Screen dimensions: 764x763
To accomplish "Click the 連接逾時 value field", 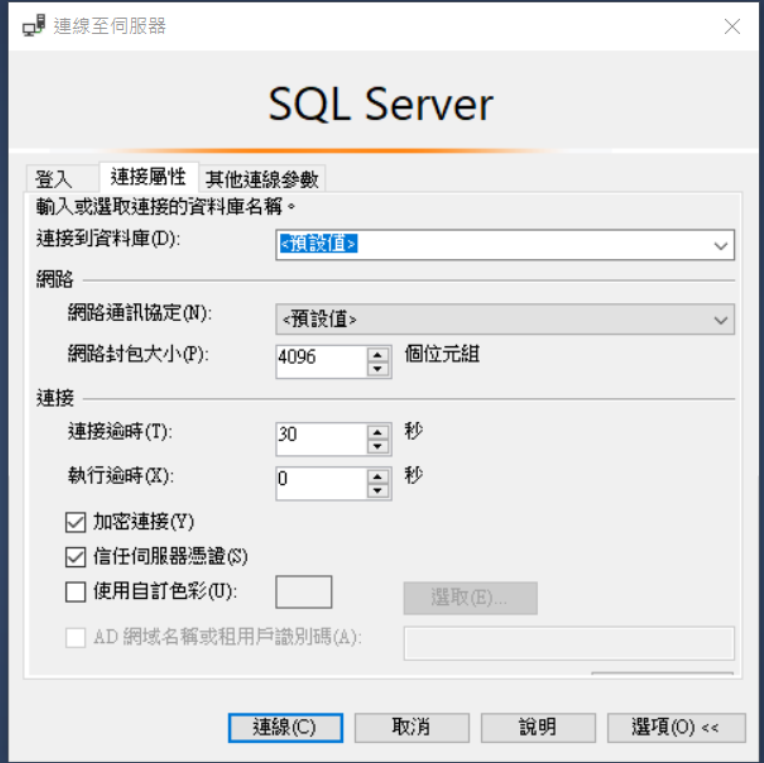I will tap(322, 439).
